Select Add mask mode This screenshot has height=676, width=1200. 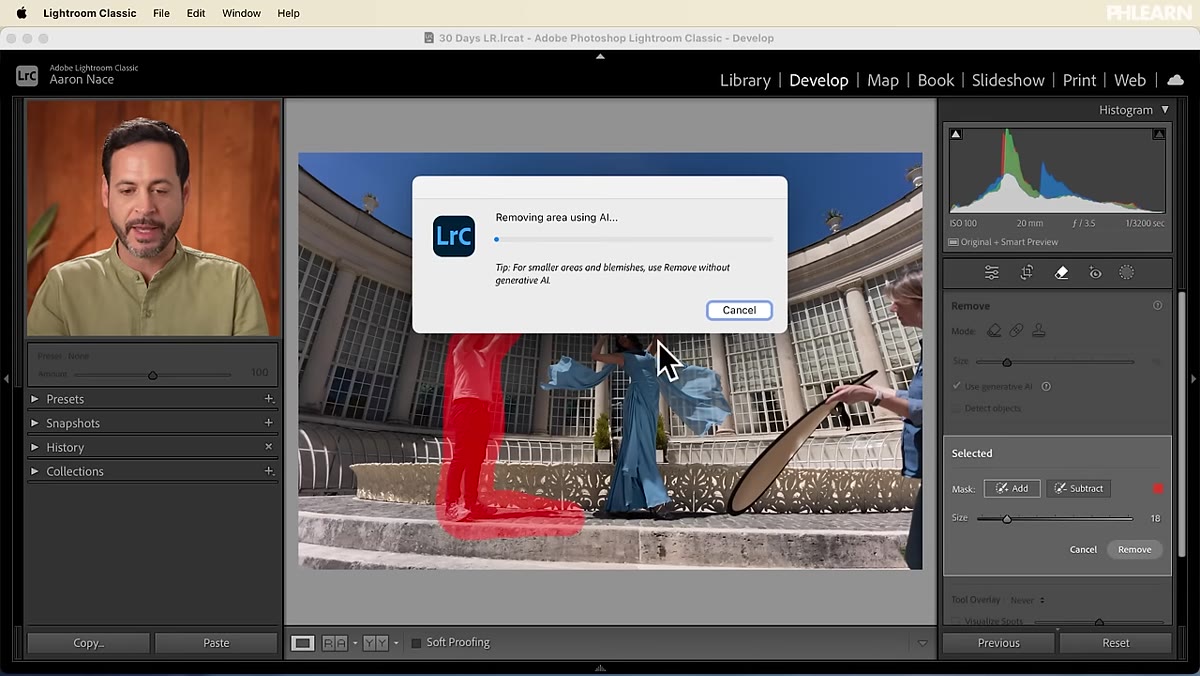(1012, 488)
